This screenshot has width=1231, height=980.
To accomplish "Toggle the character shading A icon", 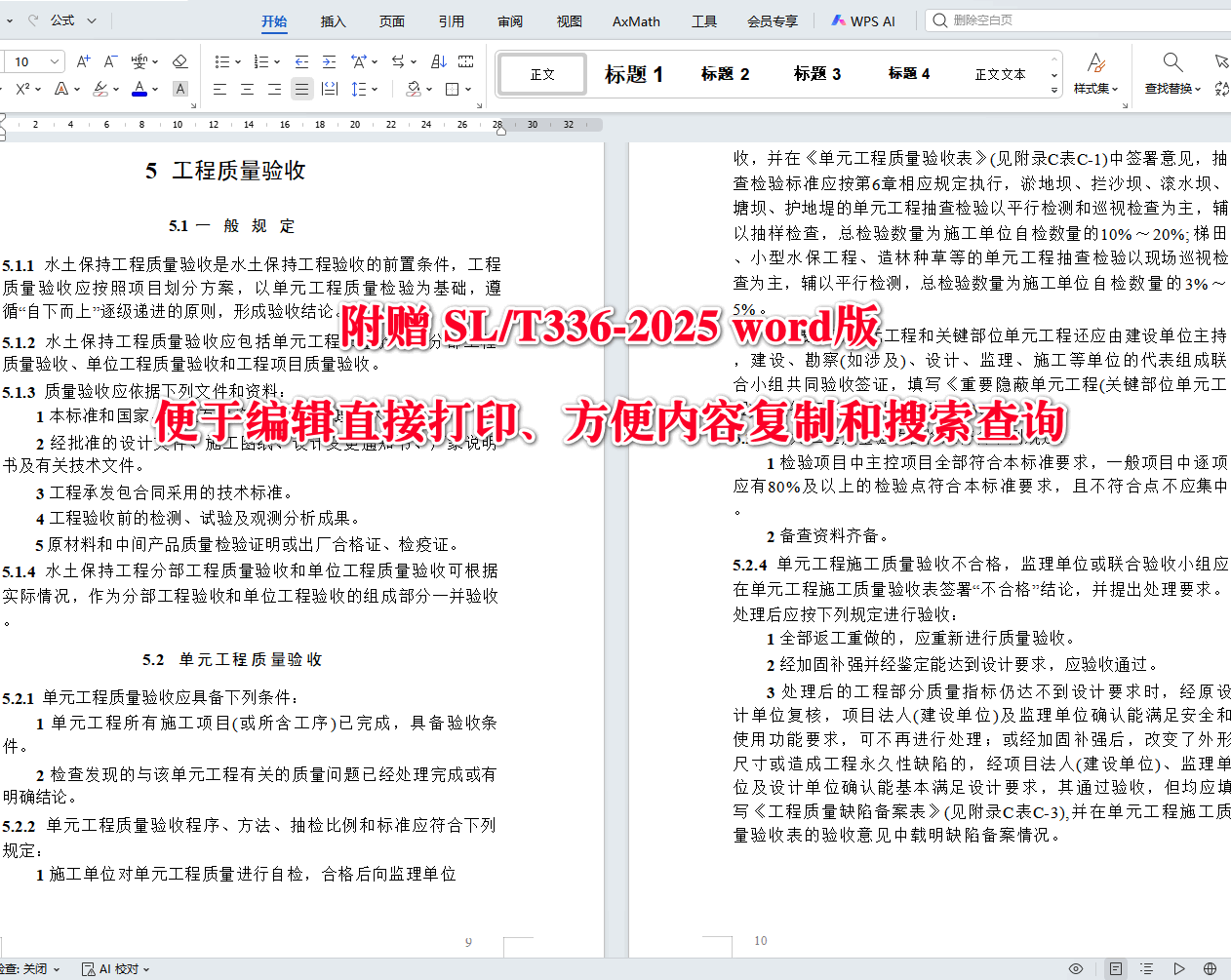I will click(x=180, y=89).
